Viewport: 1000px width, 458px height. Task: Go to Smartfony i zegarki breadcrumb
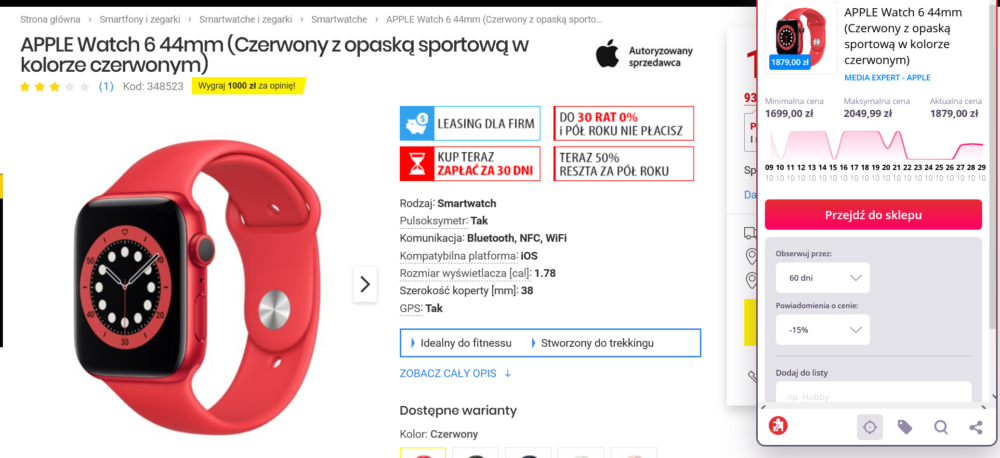[140, 20]
